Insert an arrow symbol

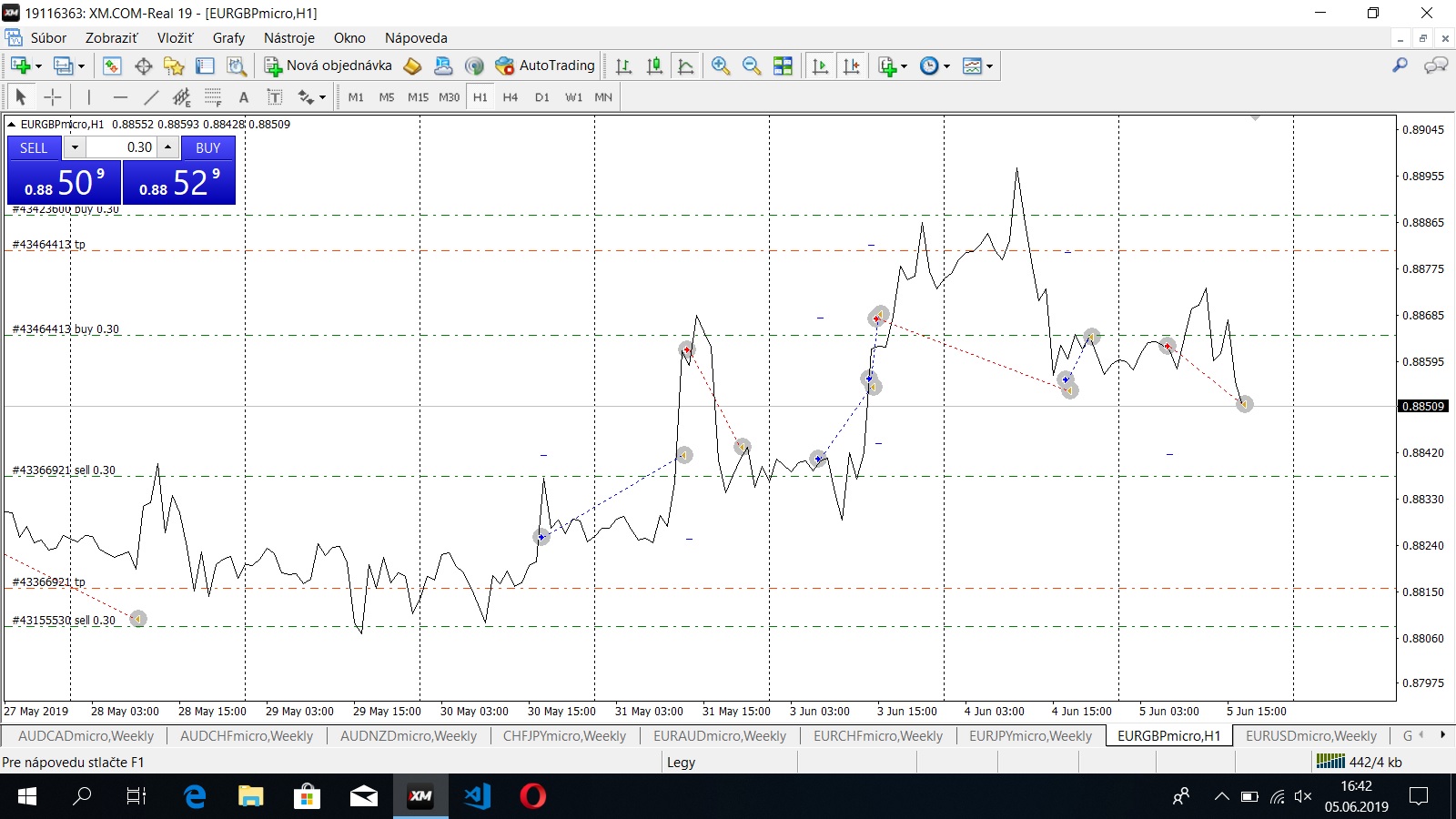tap(306, 96)
